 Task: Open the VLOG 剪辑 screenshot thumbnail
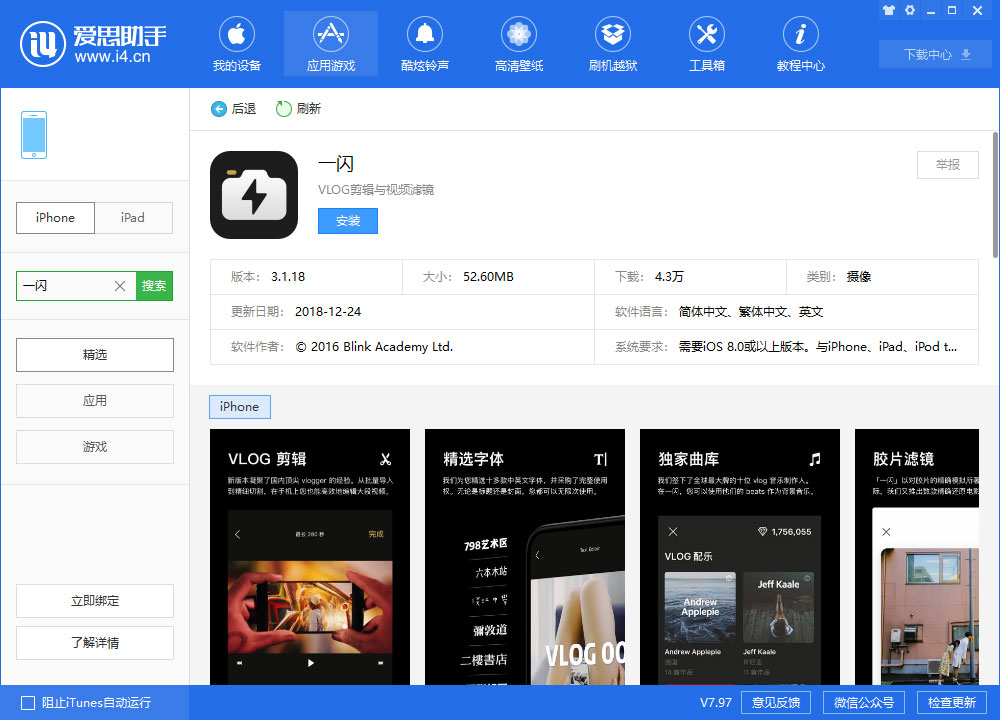click(x=310, y=557)
